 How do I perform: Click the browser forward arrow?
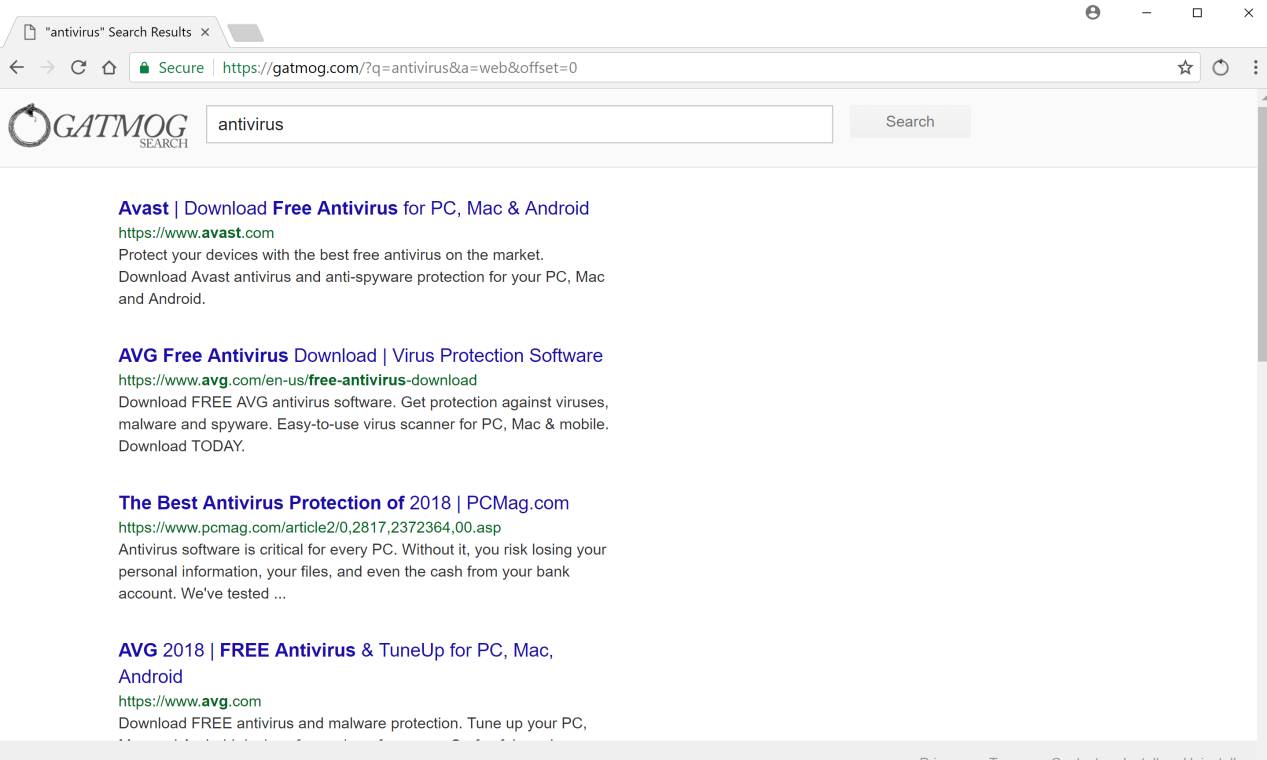(47, 68)
